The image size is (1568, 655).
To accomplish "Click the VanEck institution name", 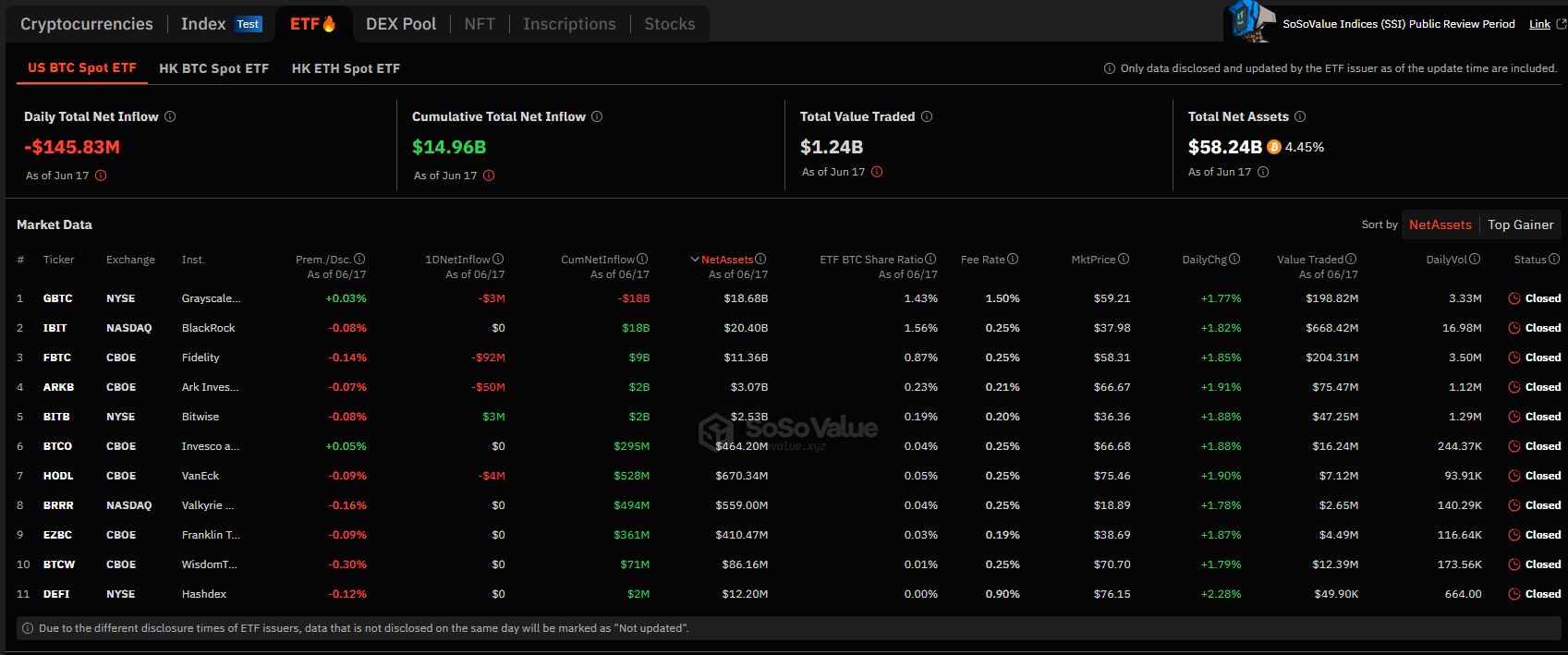I will pos(201,476).
